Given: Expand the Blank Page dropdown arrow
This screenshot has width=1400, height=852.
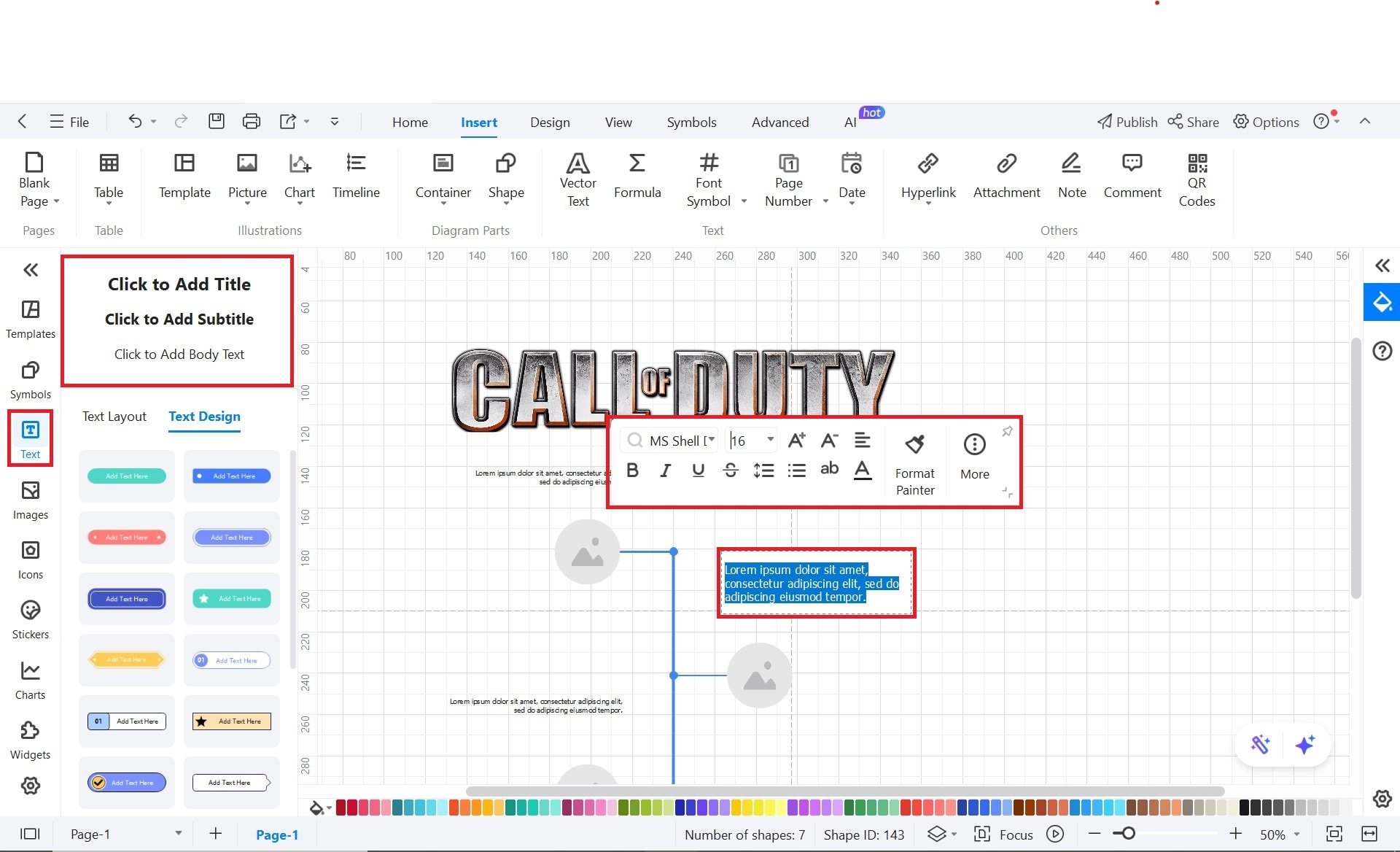Looking at the screenshot, I should point(56,201).
